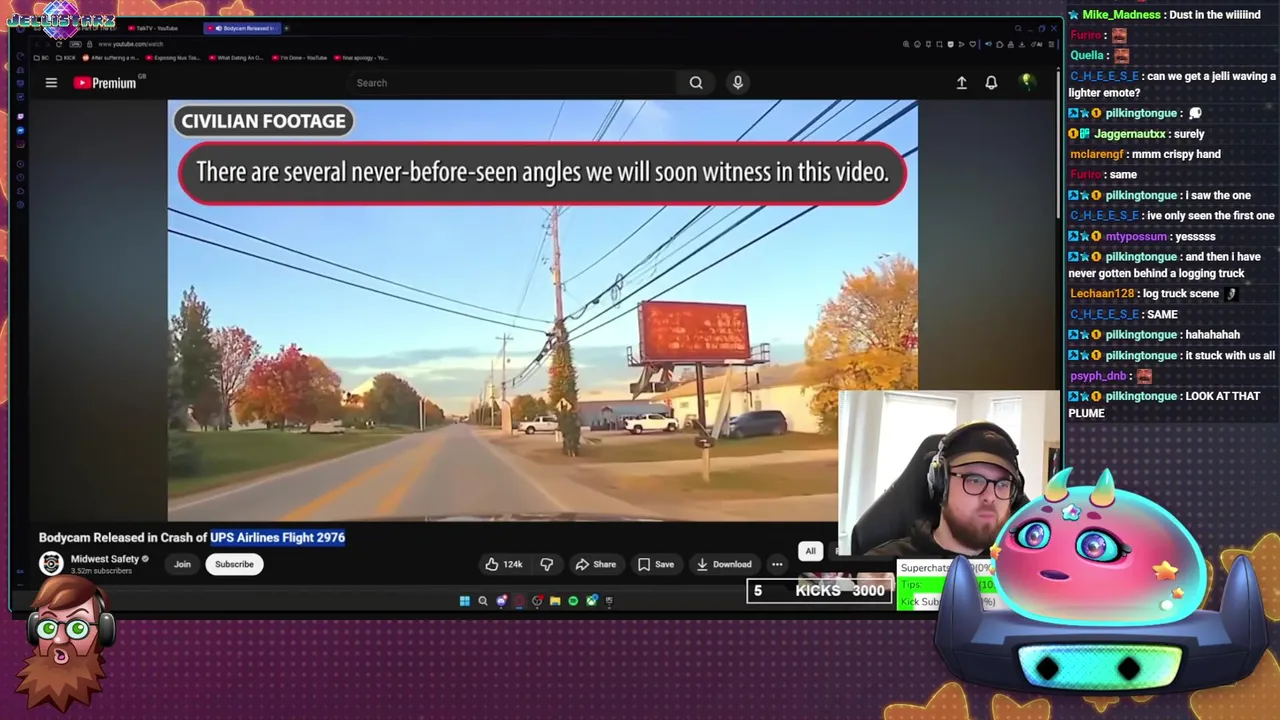Image resolution: width=1280 pixels, height=720 pixels.
Task: Click Mike_Madness chat username
Action: click(1121, 15)
